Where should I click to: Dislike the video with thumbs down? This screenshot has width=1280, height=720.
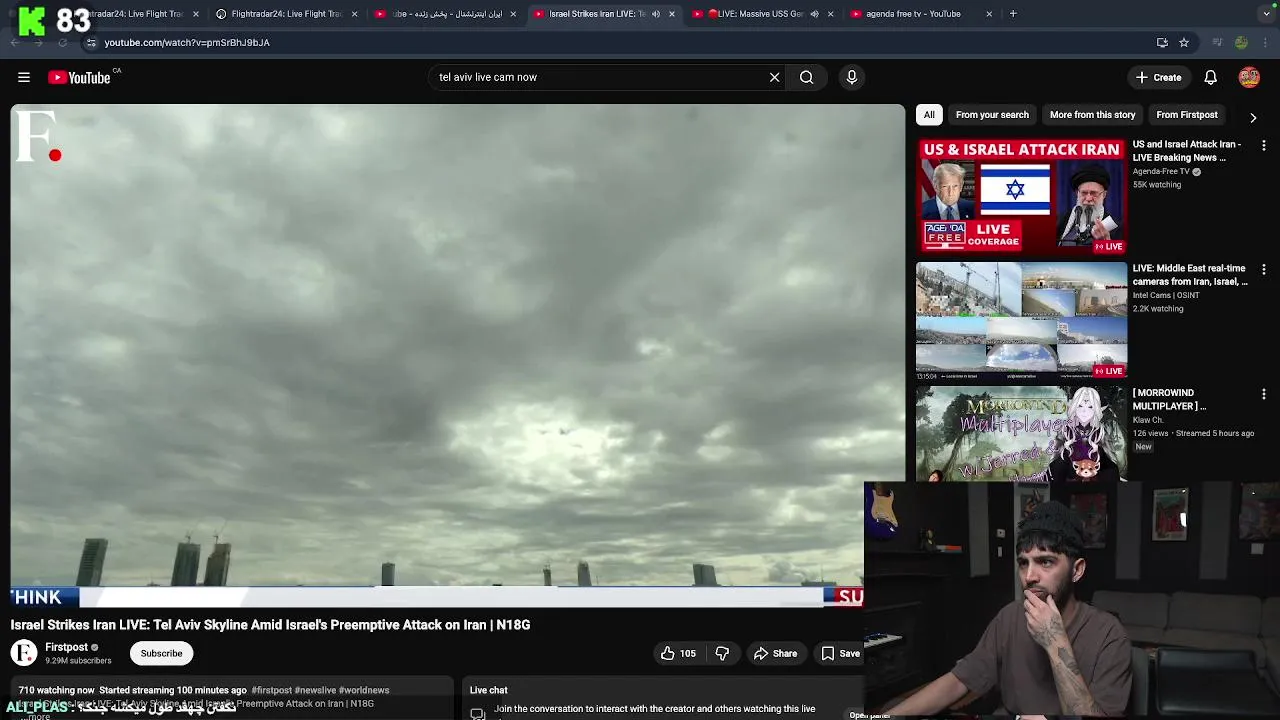click(722, 654)
